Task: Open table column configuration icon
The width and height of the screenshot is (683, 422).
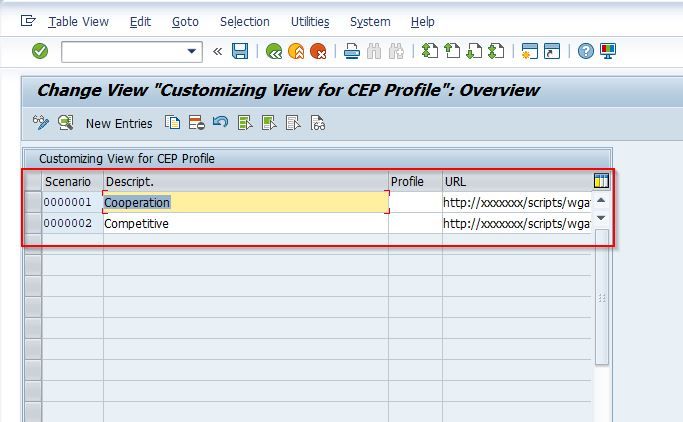Action: tap(601, 180)
